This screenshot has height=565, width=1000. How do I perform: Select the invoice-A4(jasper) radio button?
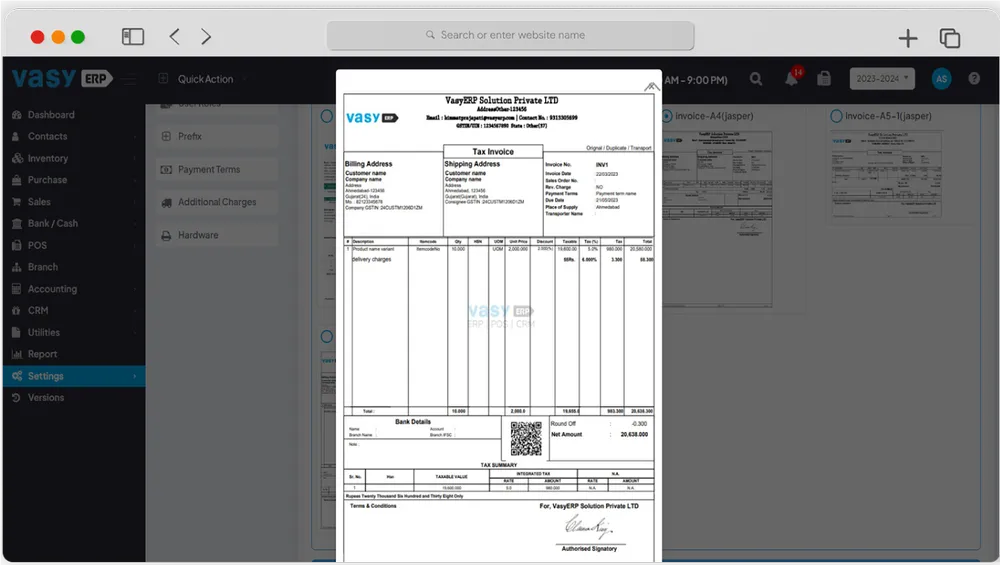tap(667, 116)
